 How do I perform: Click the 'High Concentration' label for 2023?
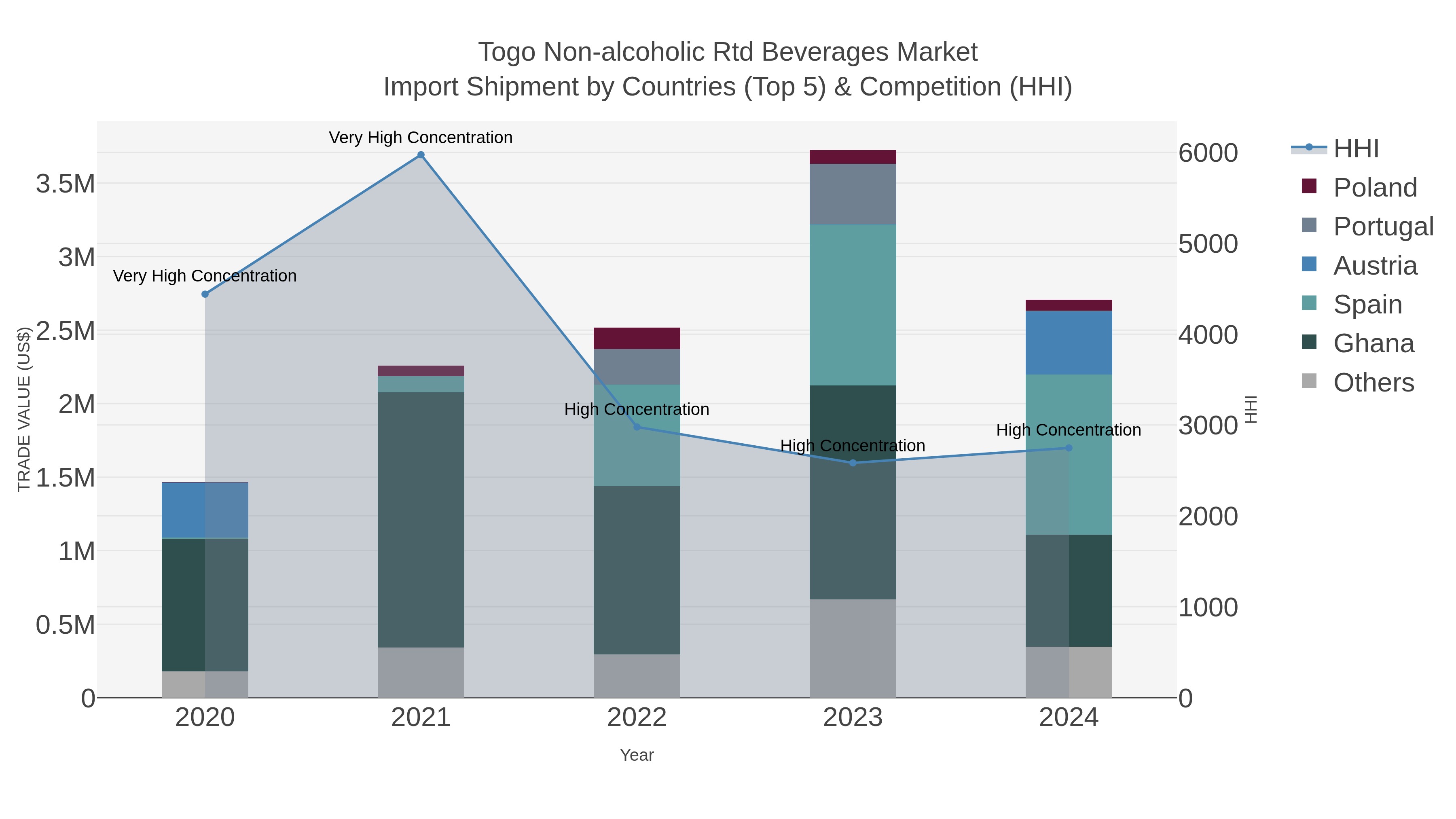pyautogui.click(x=853, y=446)
